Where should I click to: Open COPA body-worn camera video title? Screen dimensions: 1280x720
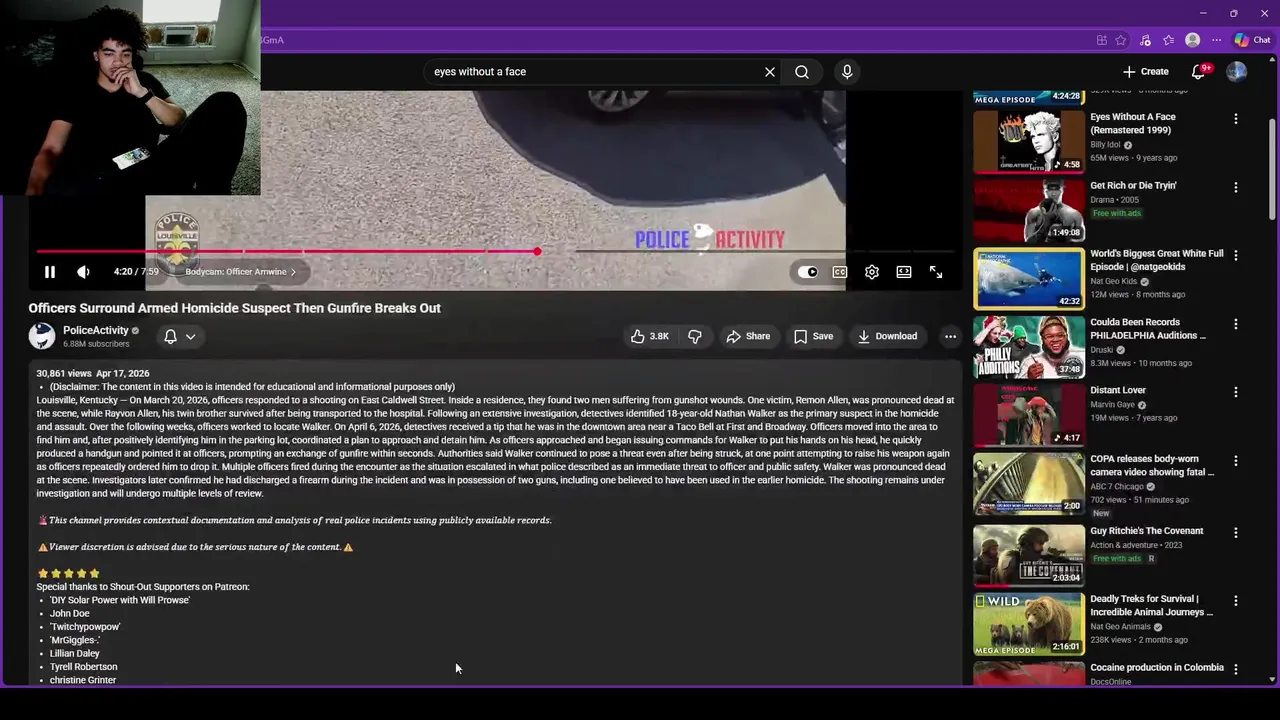tap(1152, 465)
